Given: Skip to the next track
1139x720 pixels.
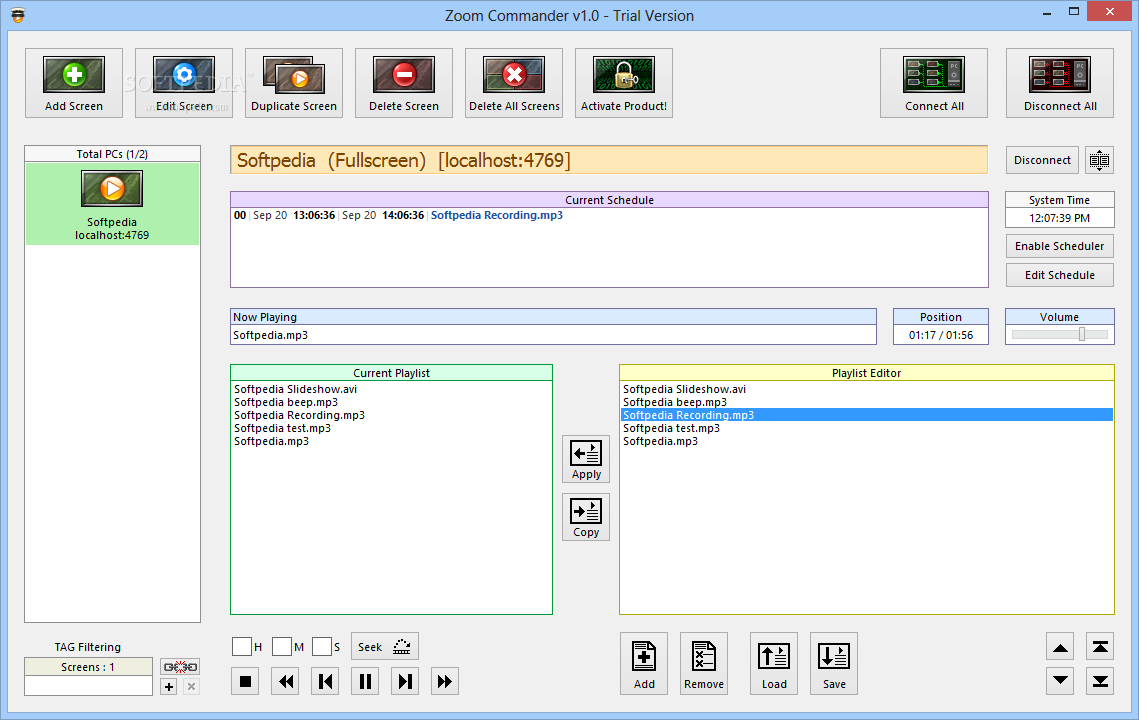Looking at the screenshot, I should tap(405, 681).
